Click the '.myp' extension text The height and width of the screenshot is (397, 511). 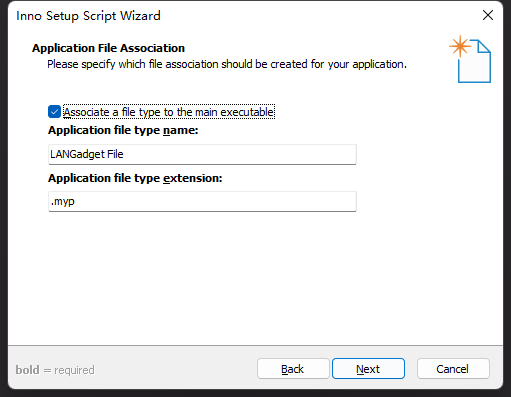63,202
